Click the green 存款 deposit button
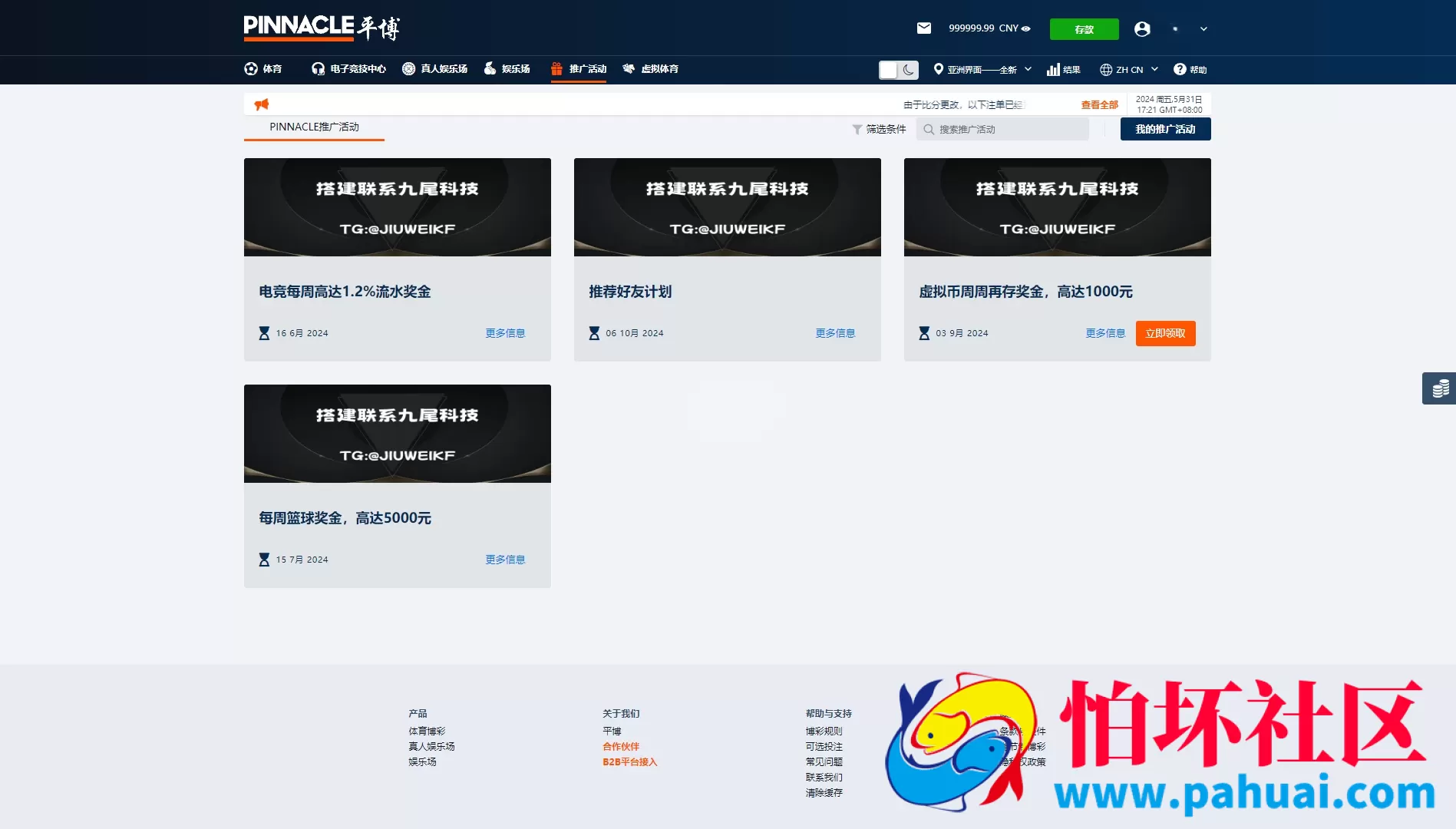 (1084, 29)
